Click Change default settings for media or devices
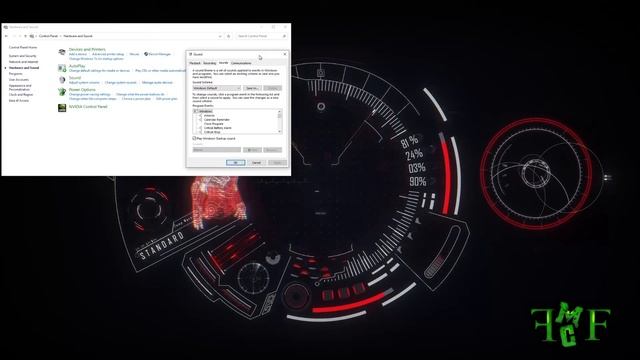The width and height of the screenshot is (640, 360). [x=99, y=71]
